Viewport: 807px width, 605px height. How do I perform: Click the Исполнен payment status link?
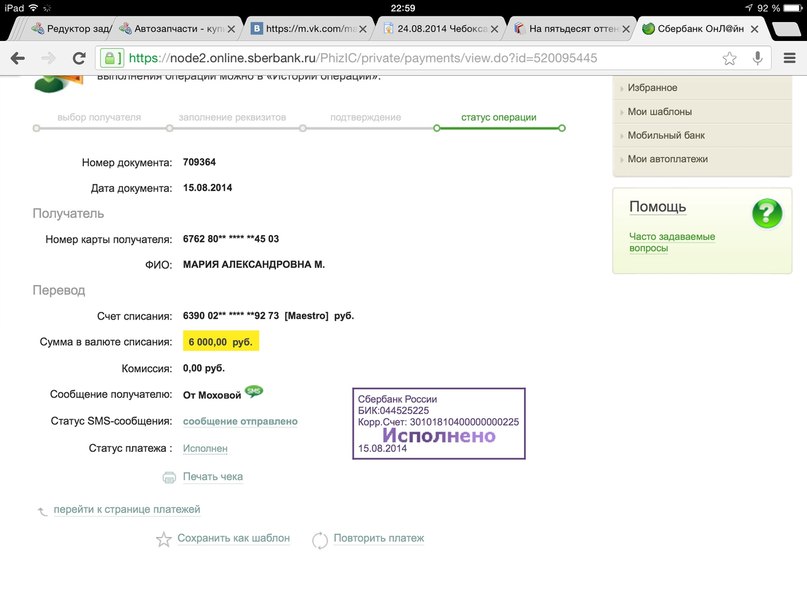(x=205, y=449)
